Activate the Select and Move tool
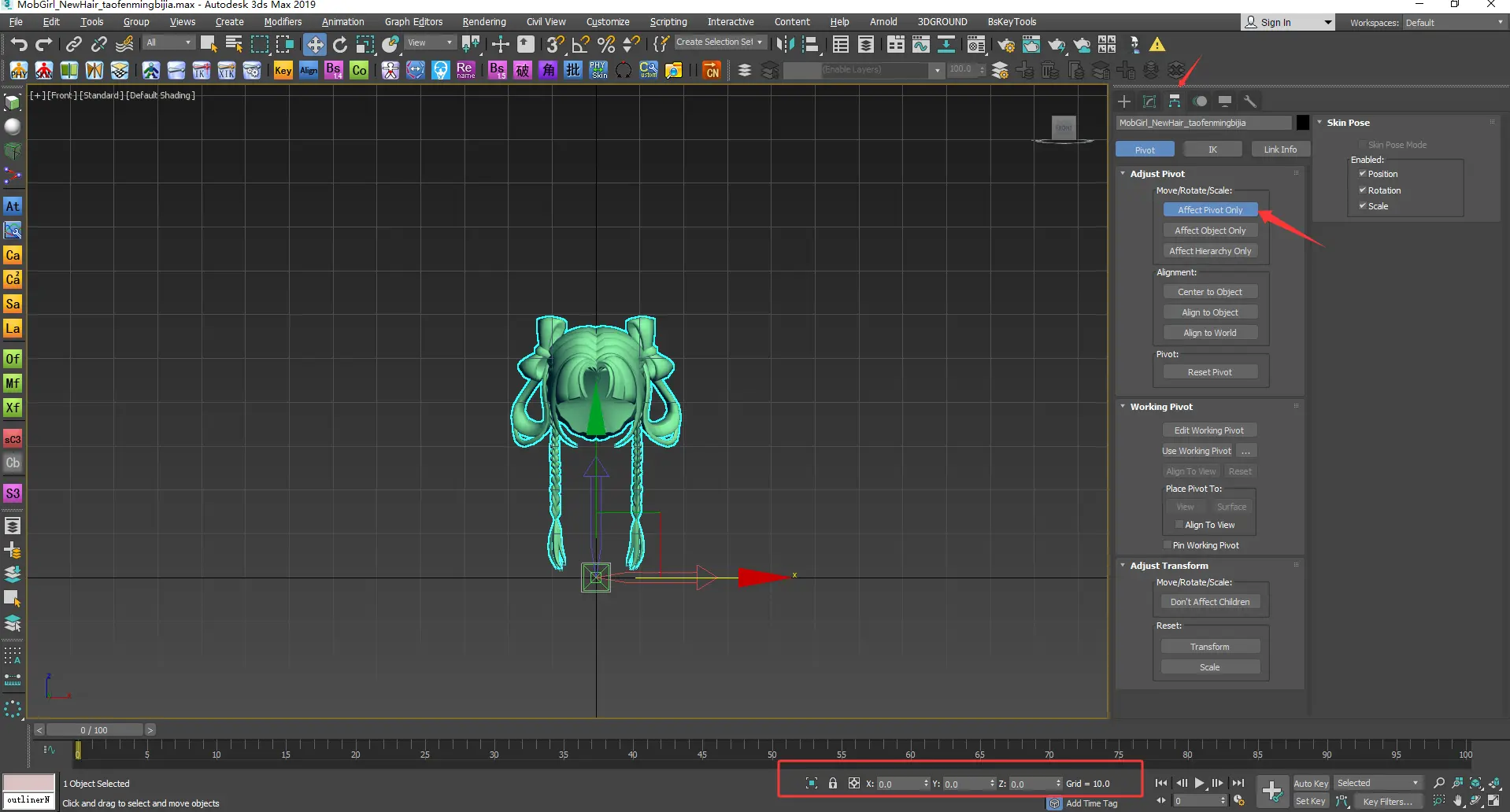Image resolution: width=1510 pixels, height=812 pixels. pos(315,44)
